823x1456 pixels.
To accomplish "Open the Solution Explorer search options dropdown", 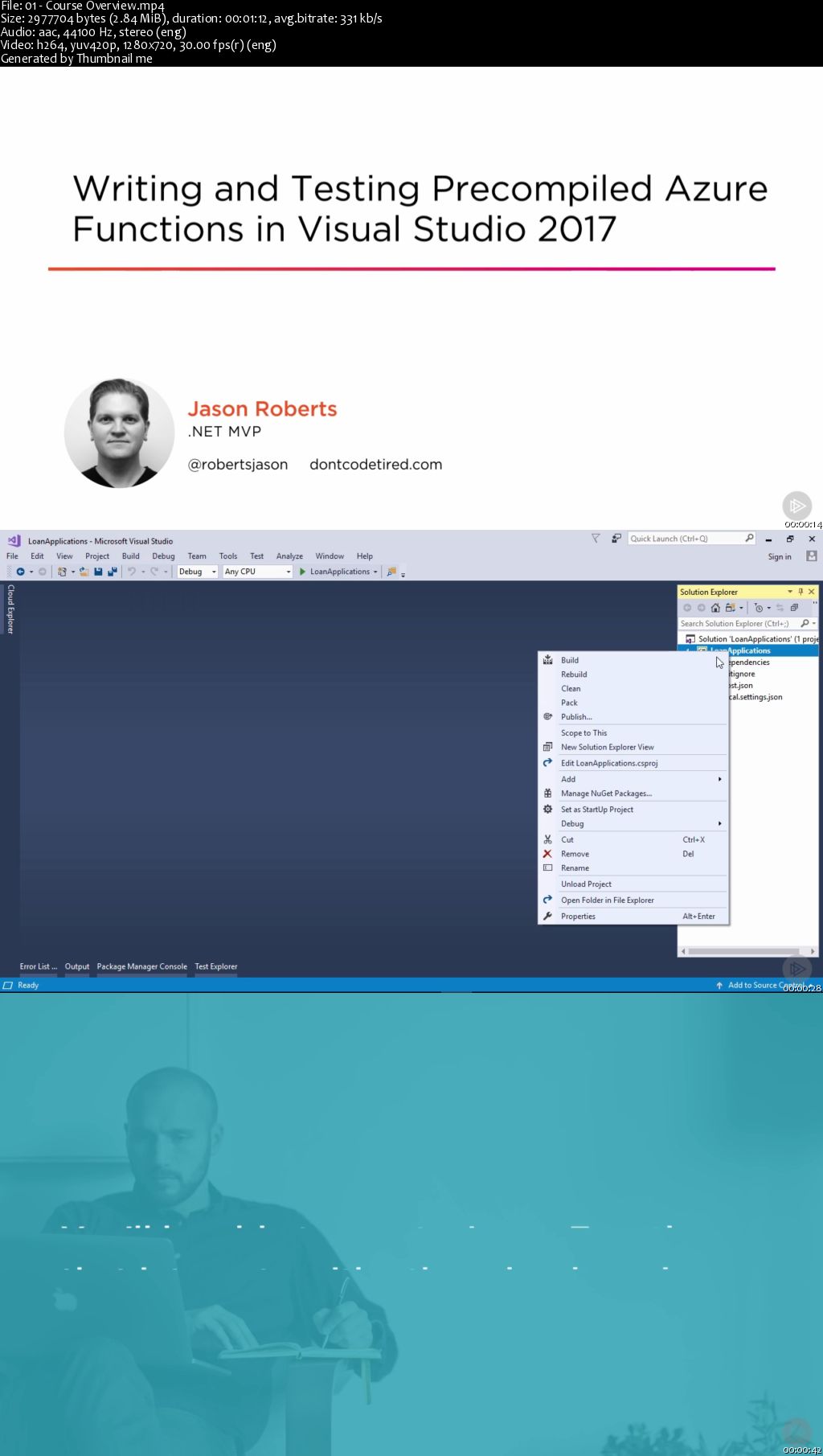I will pyautogui.click(x=814, y=624).
